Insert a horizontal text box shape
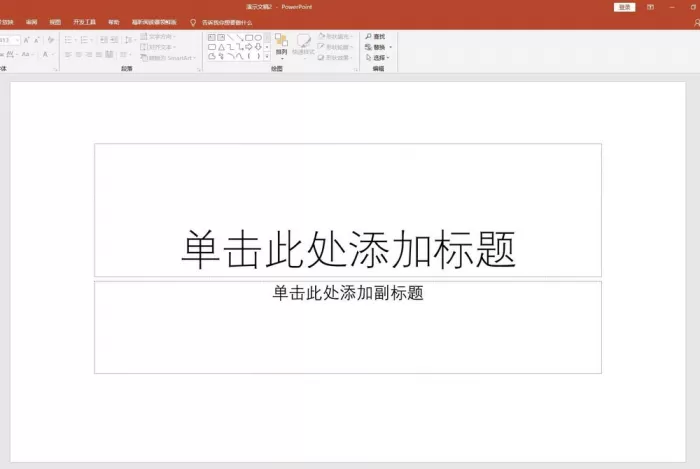Viewport: 700px width, 469px height. 212,37
